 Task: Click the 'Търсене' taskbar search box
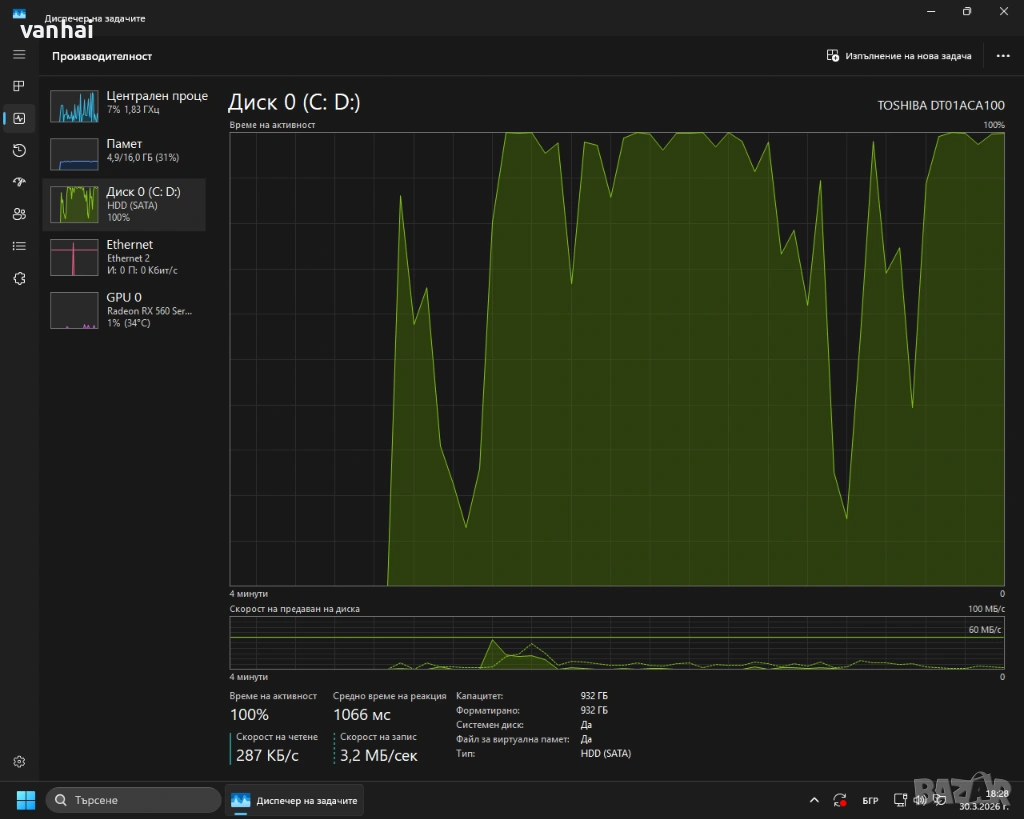pos(134,800)
